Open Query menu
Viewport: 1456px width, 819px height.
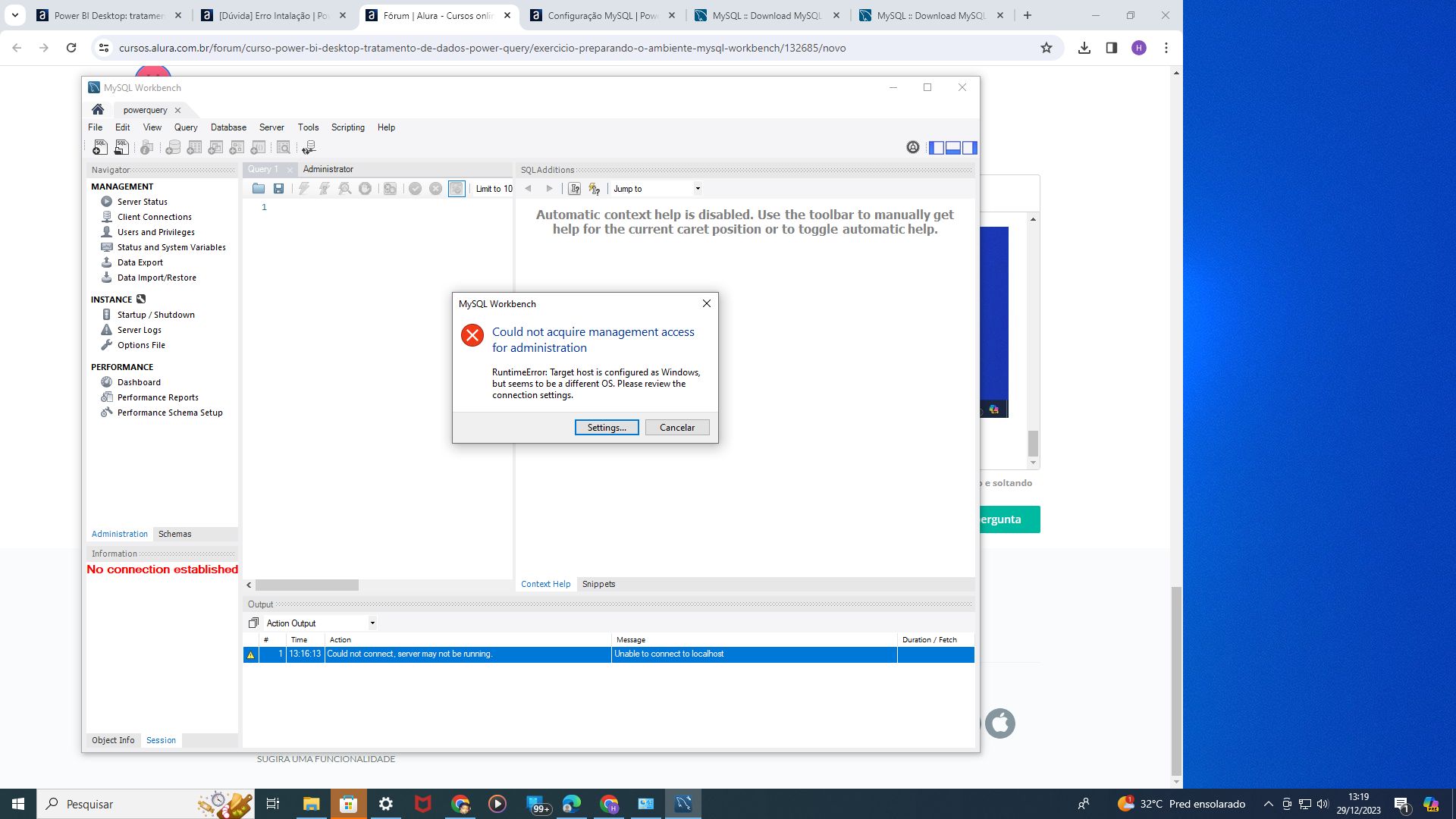(186, 127)
